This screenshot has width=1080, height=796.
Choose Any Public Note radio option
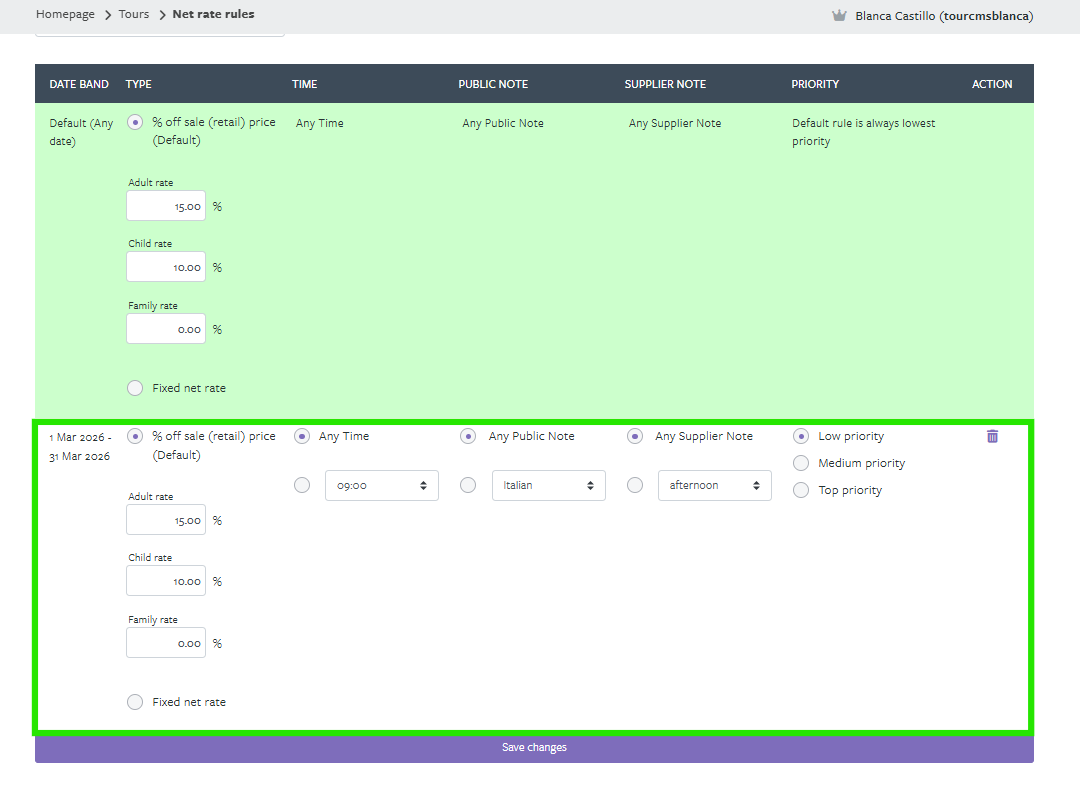point(468,437)
